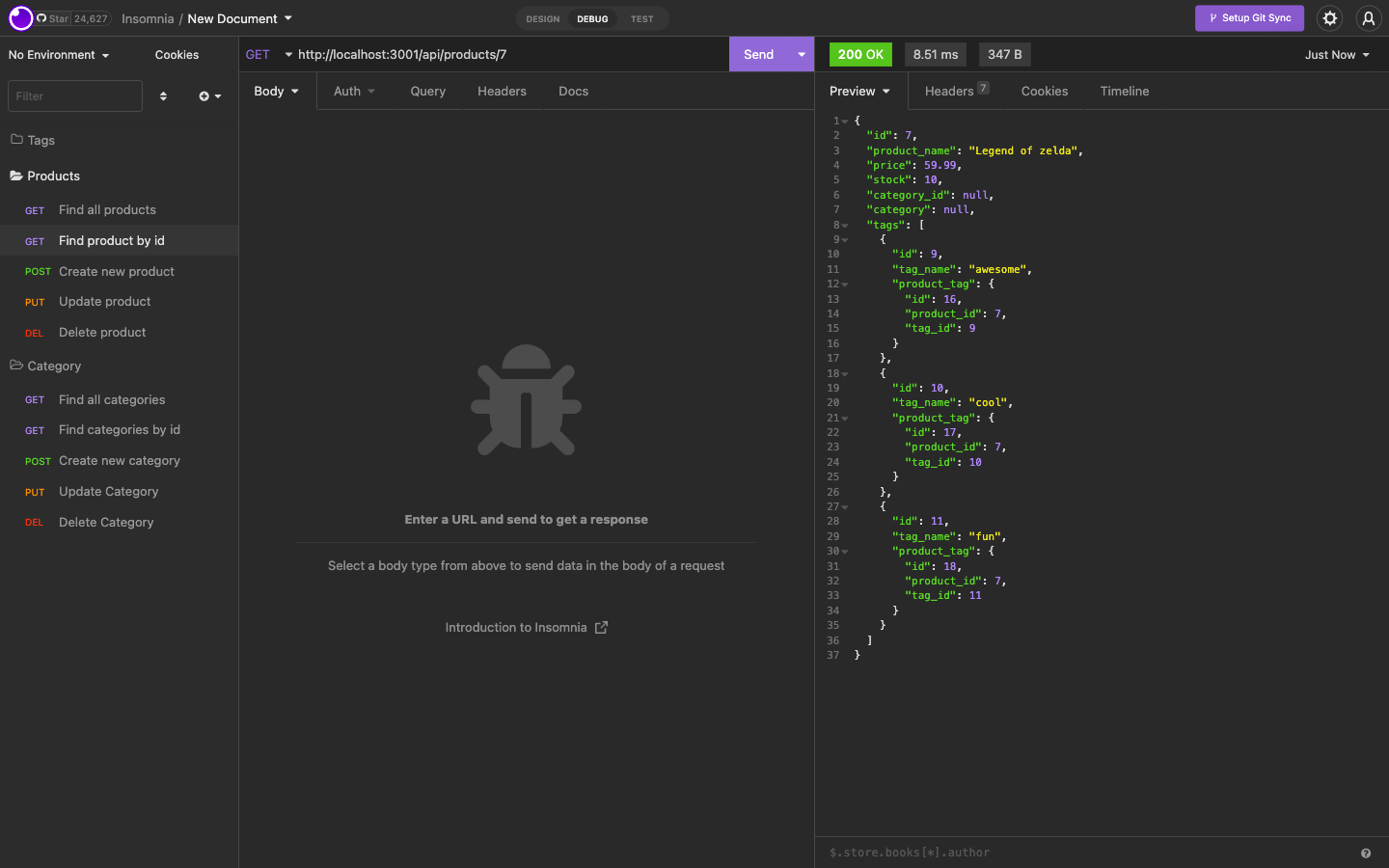Click the plus icon to create a request
Viewport: 1389px width, 868px height.
tap(203, 95)
